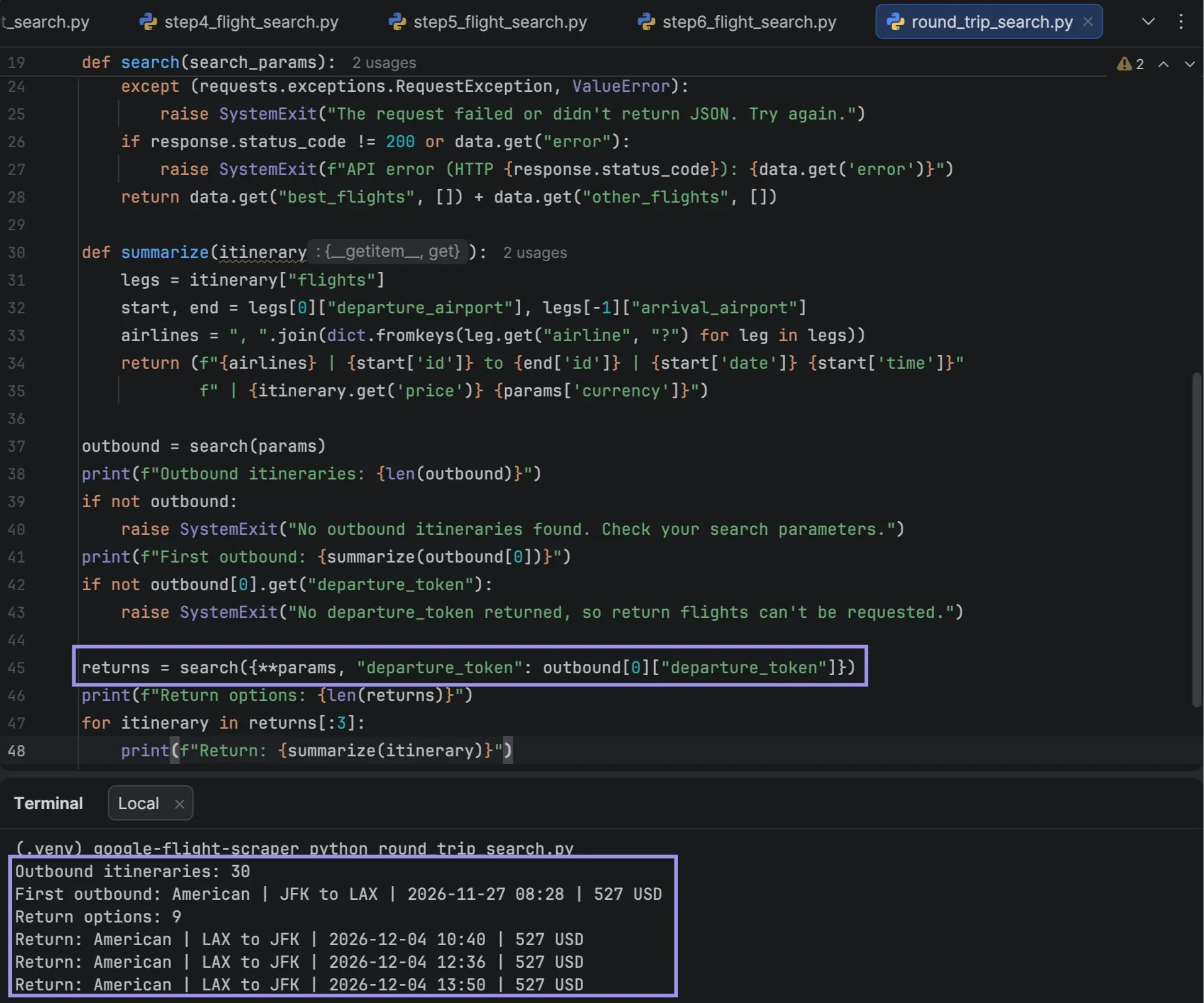Jump to the previous highlighted problem arrow
This screenshot has height=1003, width=1204.
1164,64
